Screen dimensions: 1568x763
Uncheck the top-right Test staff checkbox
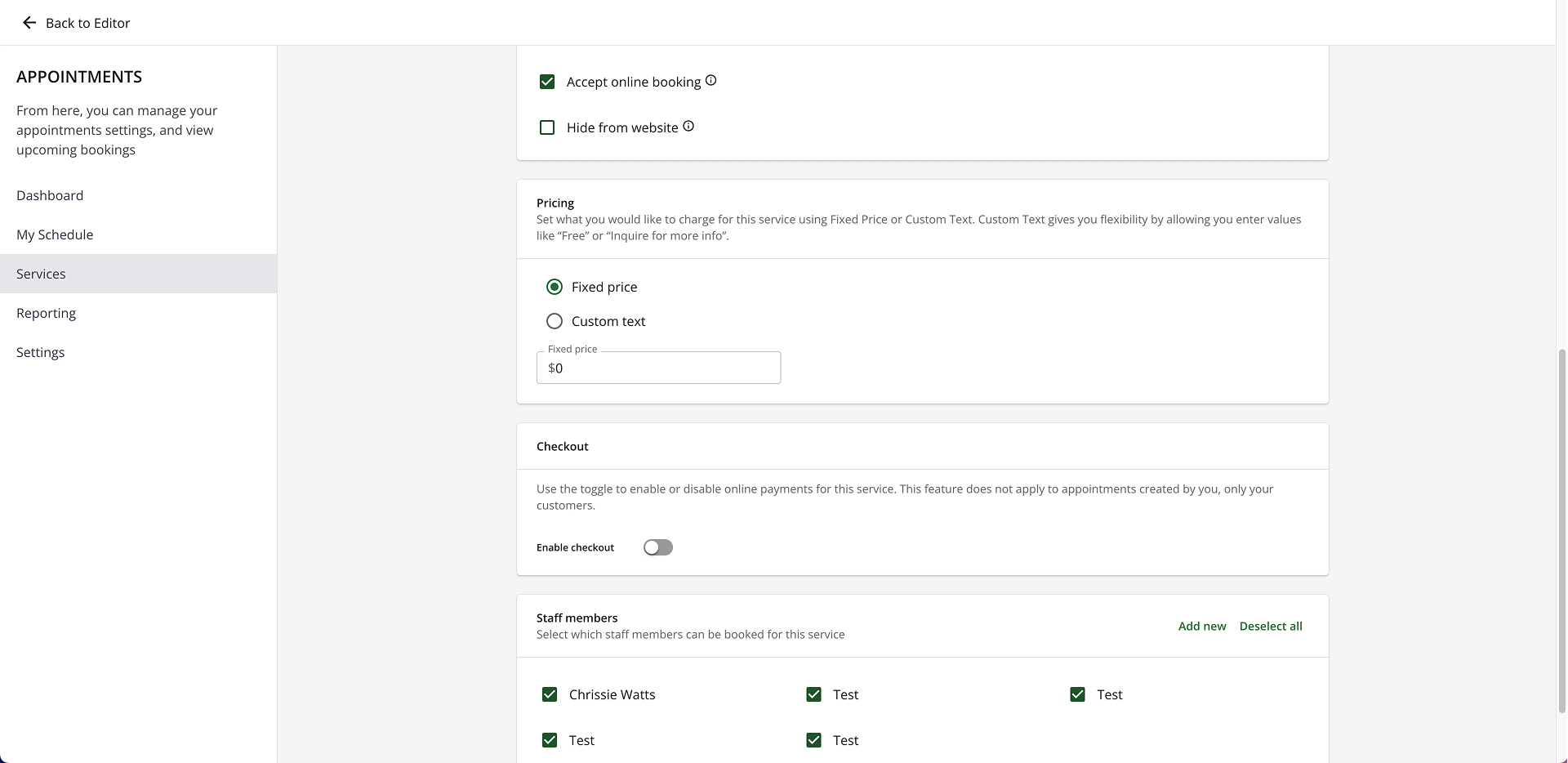(1078, 694)
